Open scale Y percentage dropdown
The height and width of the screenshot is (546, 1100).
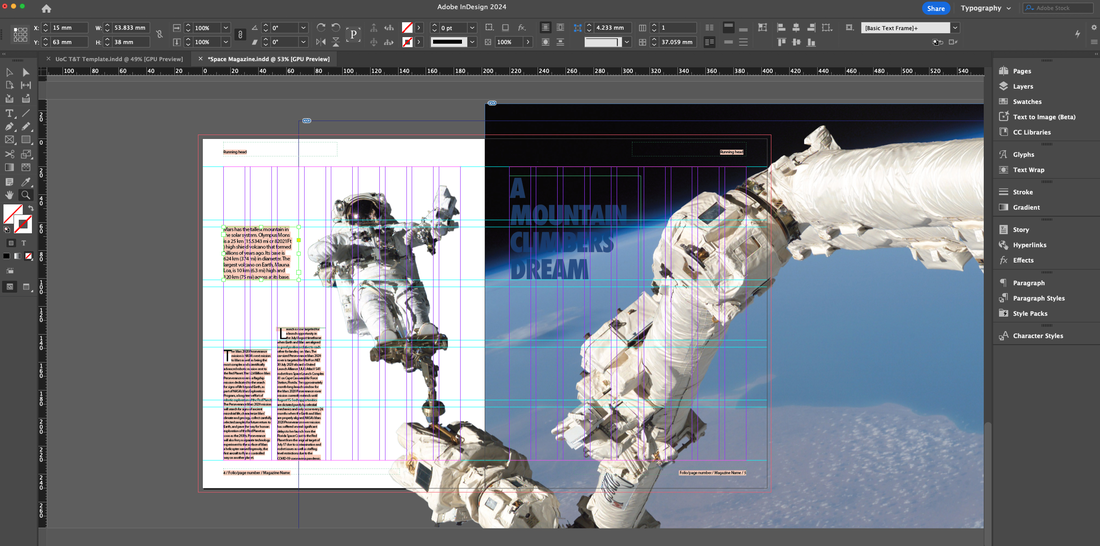[x=225, y=42]
